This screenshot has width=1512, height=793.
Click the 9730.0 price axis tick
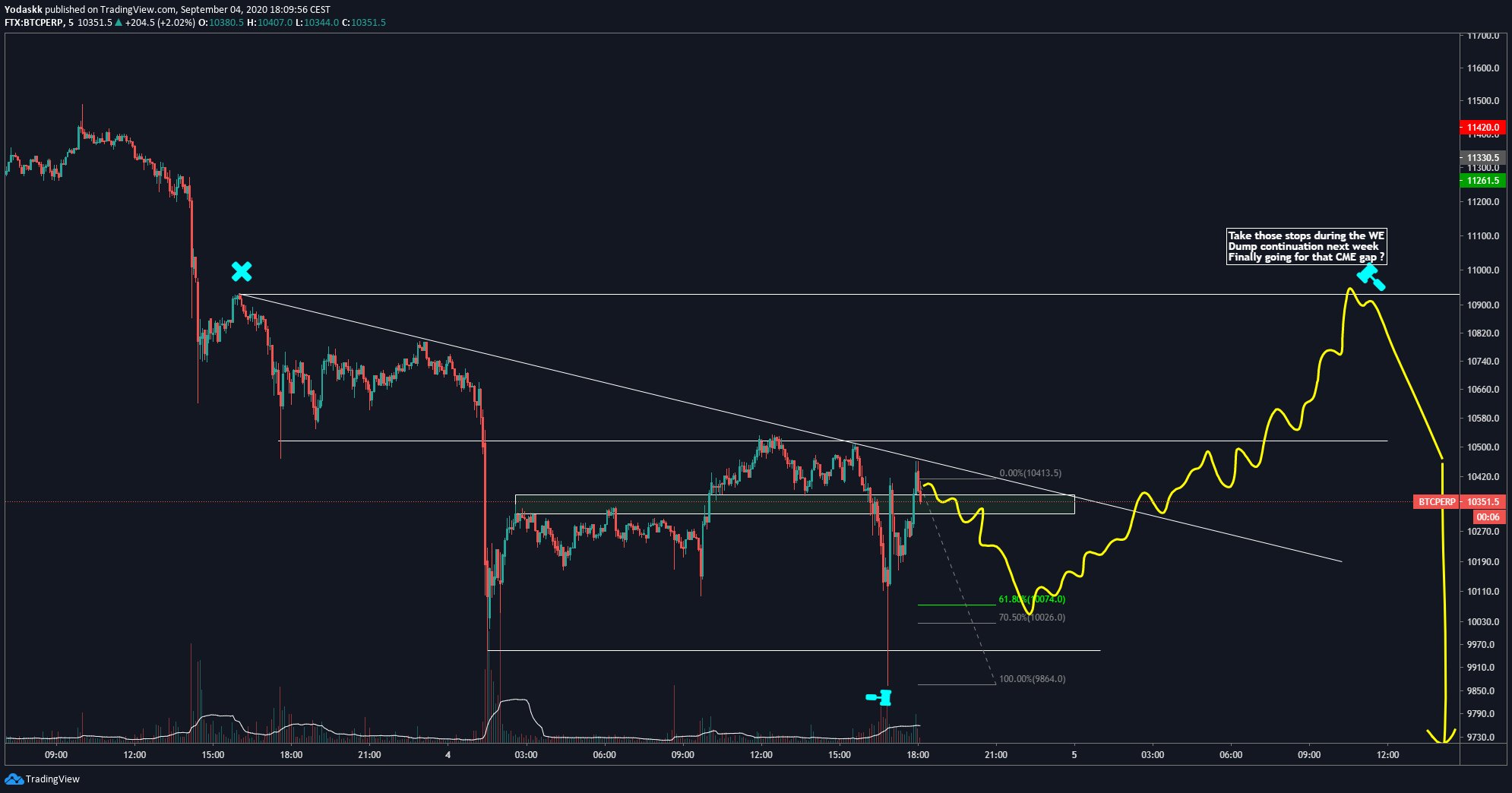[1481, 738]
